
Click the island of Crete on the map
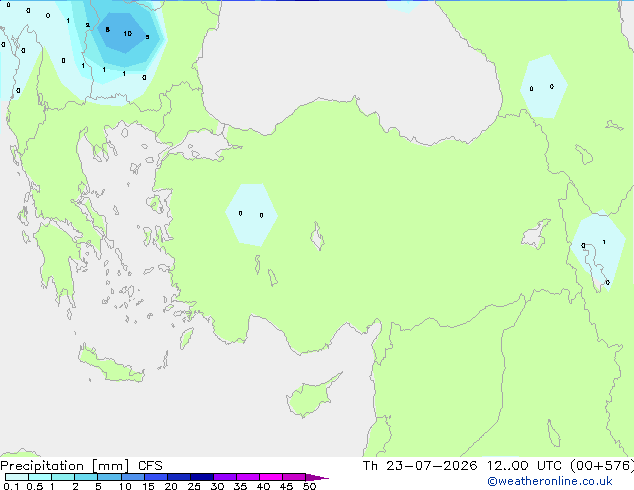pos(111,365)
